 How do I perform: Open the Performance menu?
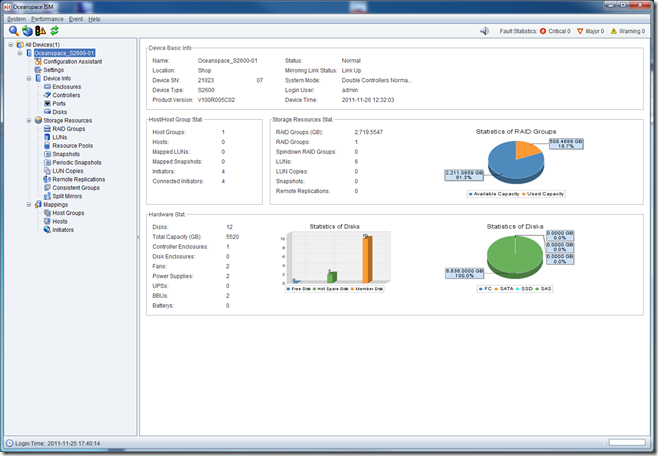click(x=46, y=19)
